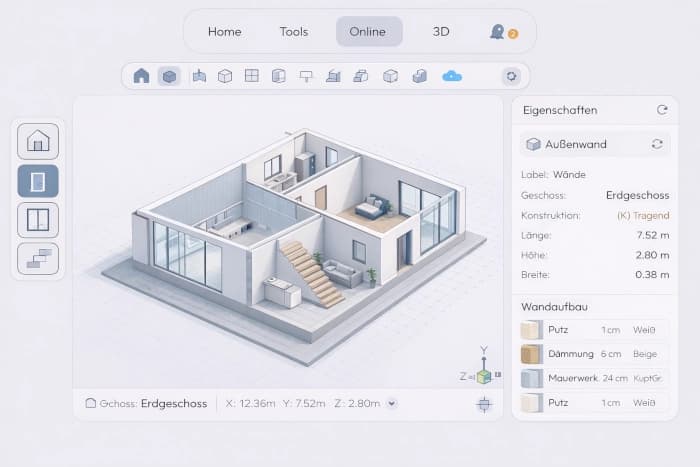Reload the Eigenschaften panel
Viewport: 700px width, 467px height.
point(661,110)
